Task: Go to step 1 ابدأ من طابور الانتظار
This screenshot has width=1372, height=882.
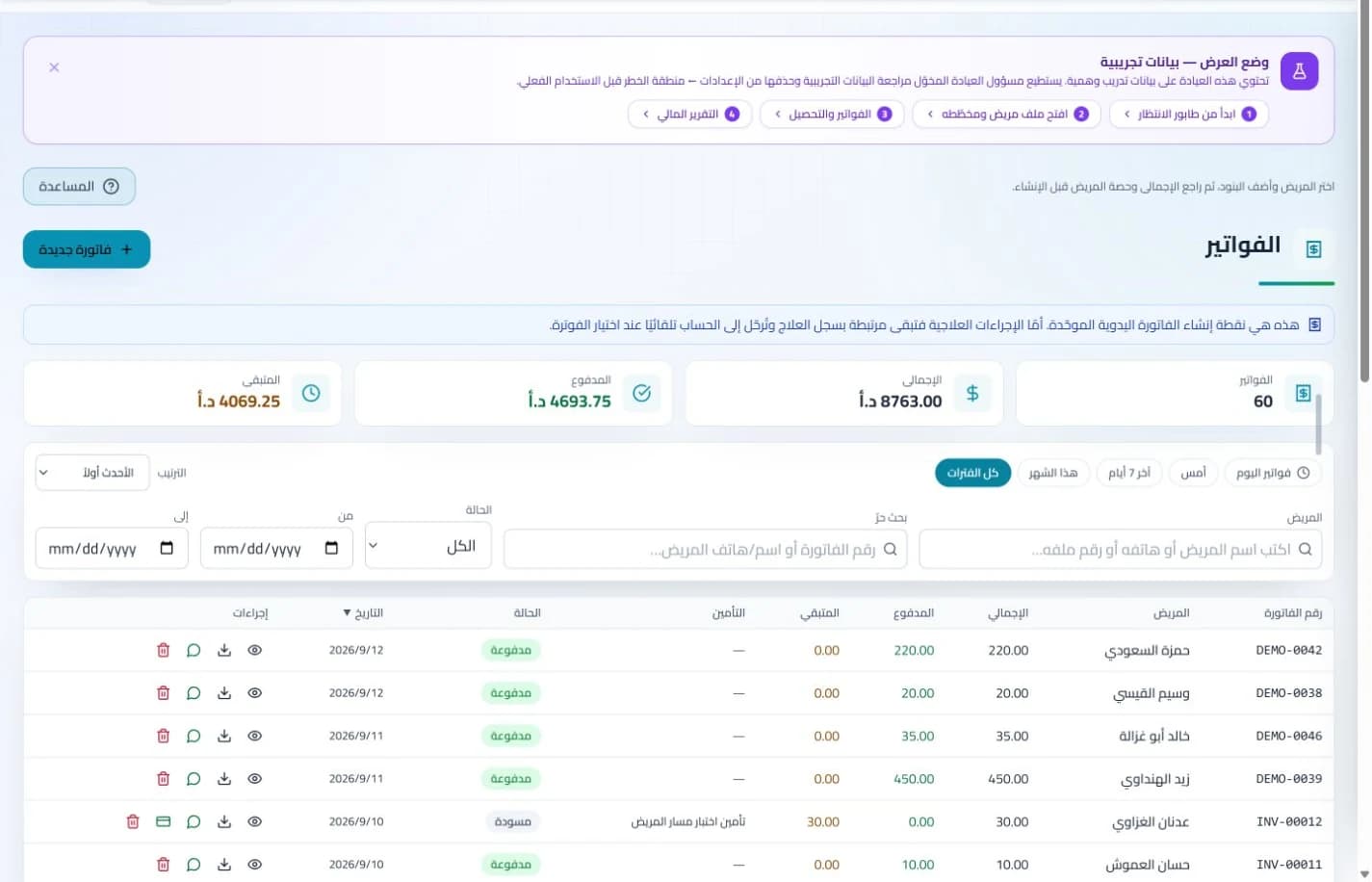Action: [x=1189, y=115]
